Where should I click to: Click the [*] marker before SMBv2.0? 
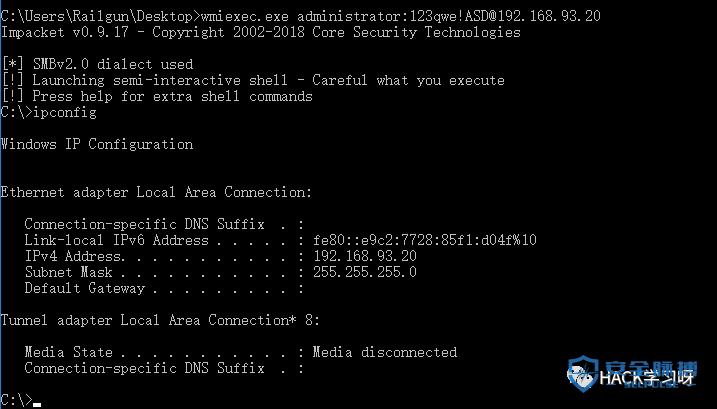point(12,65)
